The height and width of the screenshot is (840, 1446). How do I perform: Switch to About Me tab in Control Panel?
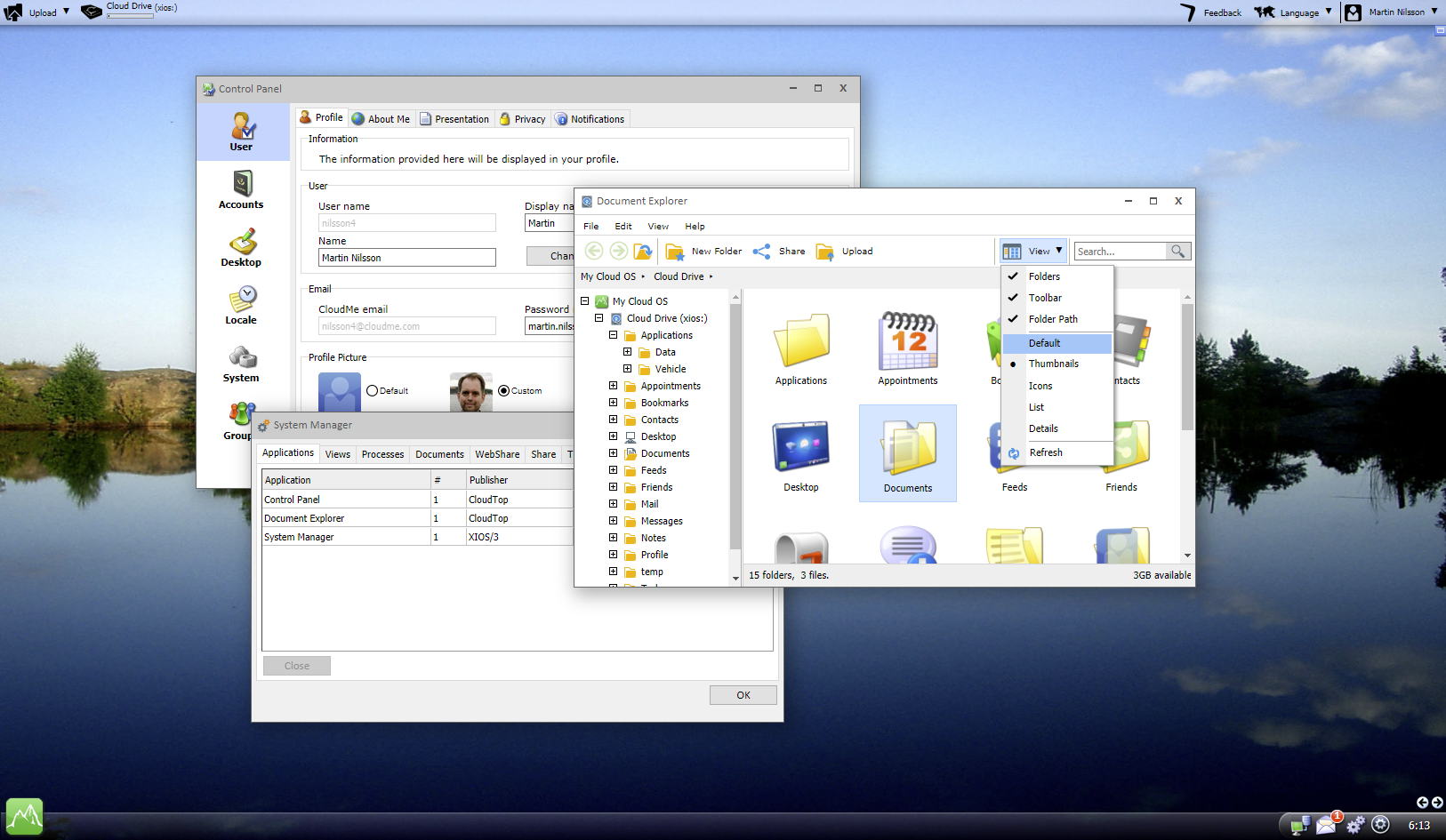point(382,119)
